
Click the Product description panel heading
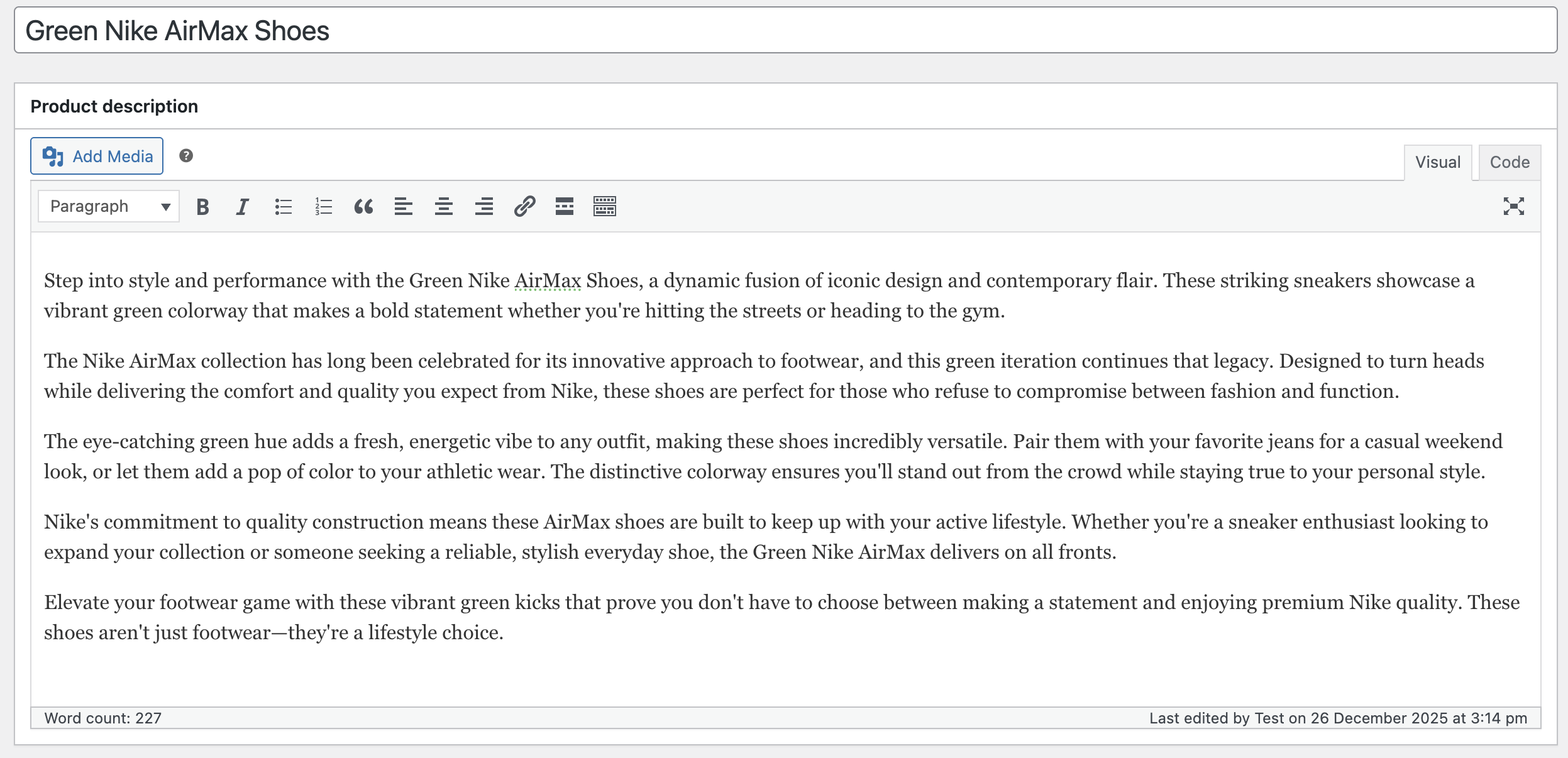pyautogui.click(x=114, y=106)
